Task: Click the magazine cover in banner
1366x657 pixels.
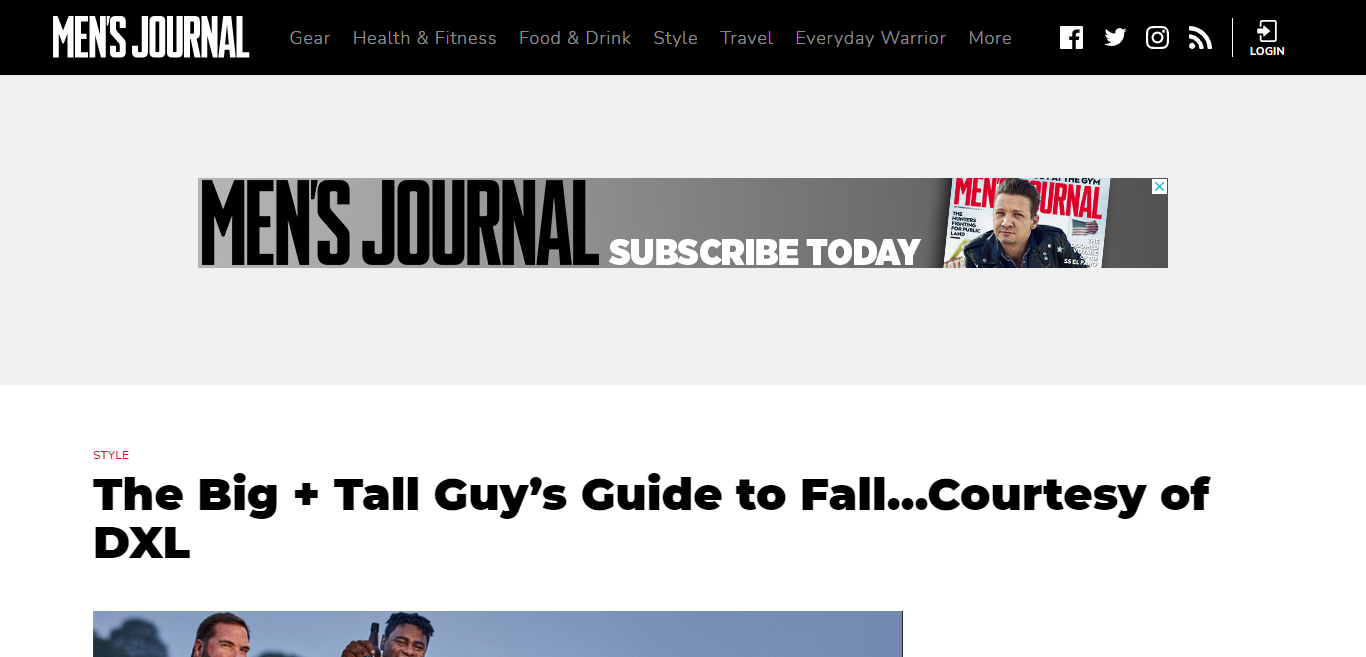Action: 1027,223
